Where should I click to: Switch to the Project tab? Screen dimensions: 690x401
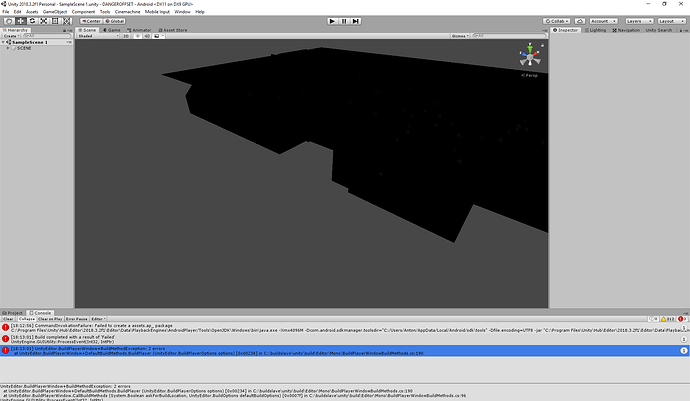click(x=13, y=313)
